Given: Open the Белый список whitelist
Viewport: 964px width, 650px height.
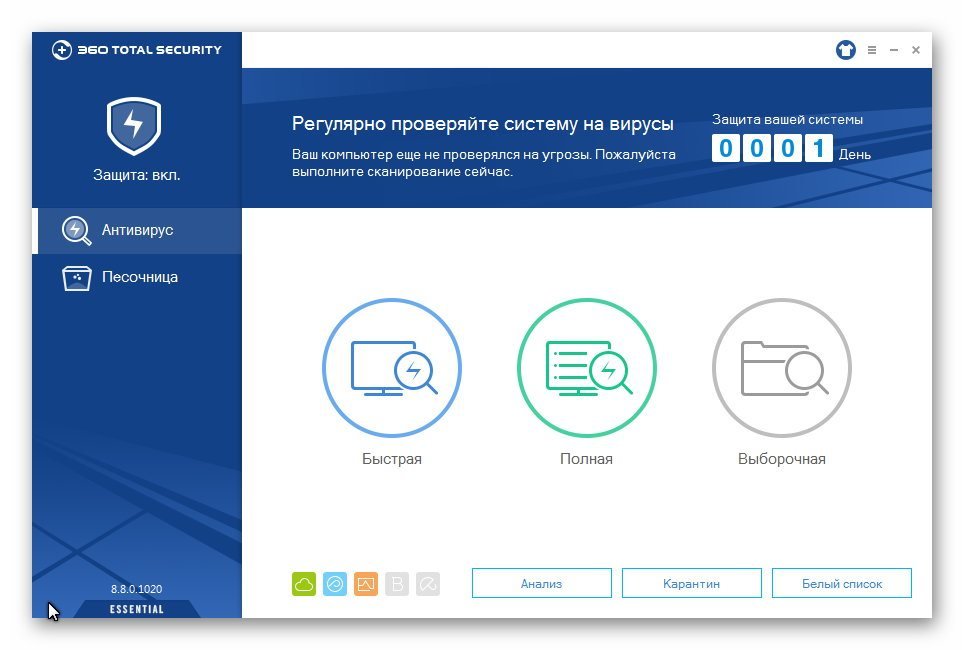Looking at the screenshot, I should pos(842,583).
